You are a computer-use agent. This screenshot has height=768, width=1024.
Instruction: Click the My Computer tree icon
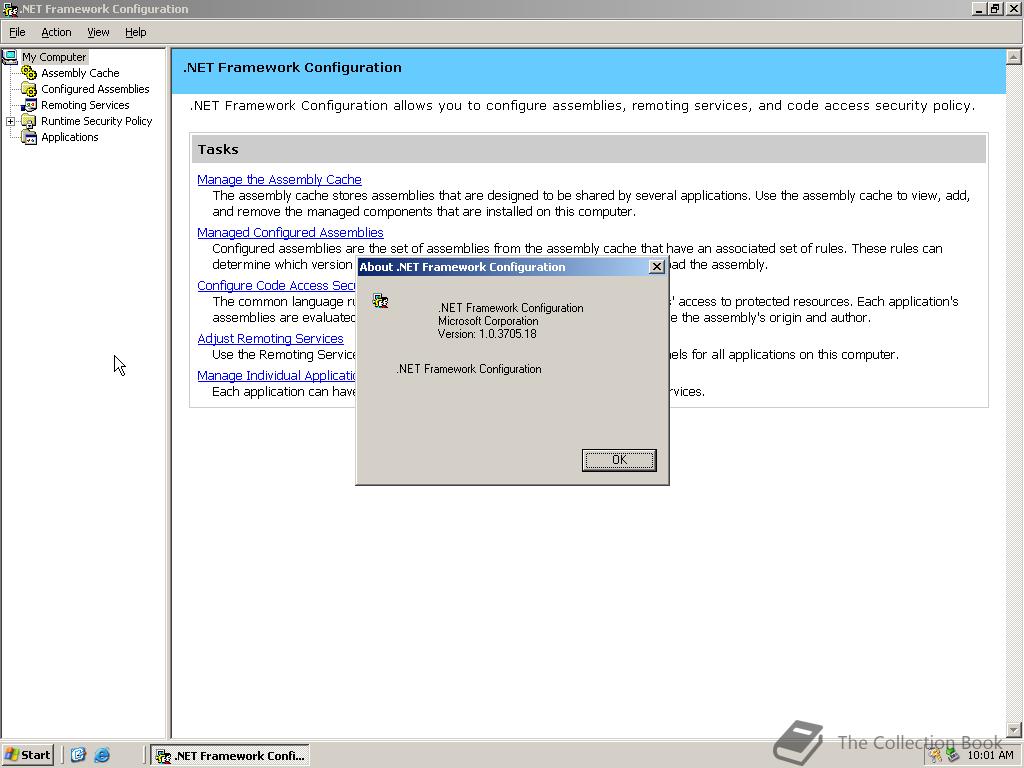coord(10,57)
